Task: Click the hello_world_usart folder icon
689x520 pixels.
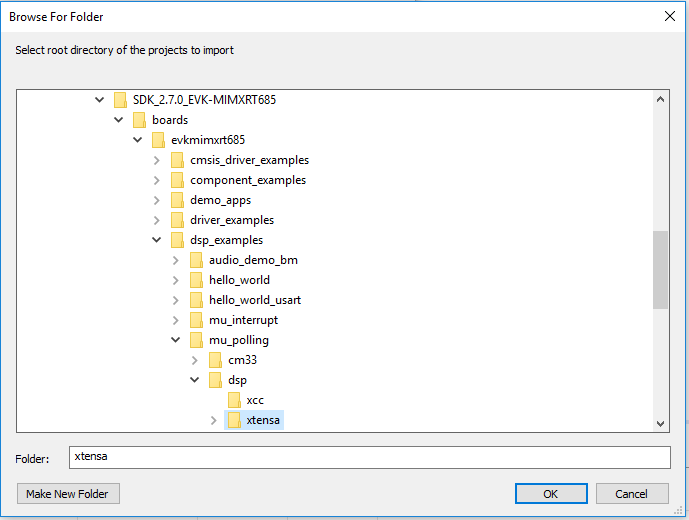Action: pos(196,300)
